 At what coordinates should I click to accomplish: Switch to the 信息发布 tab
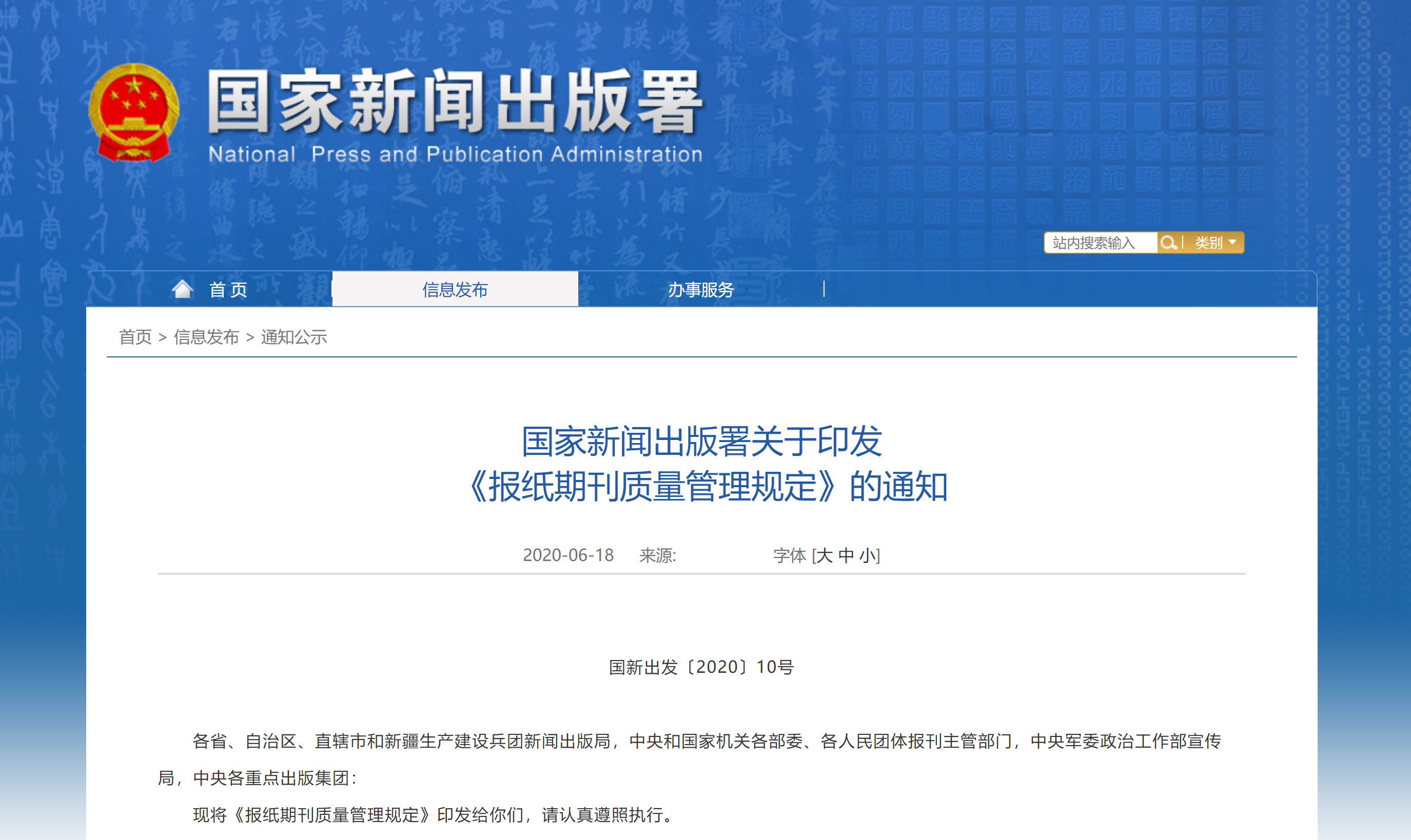[455, 290]
